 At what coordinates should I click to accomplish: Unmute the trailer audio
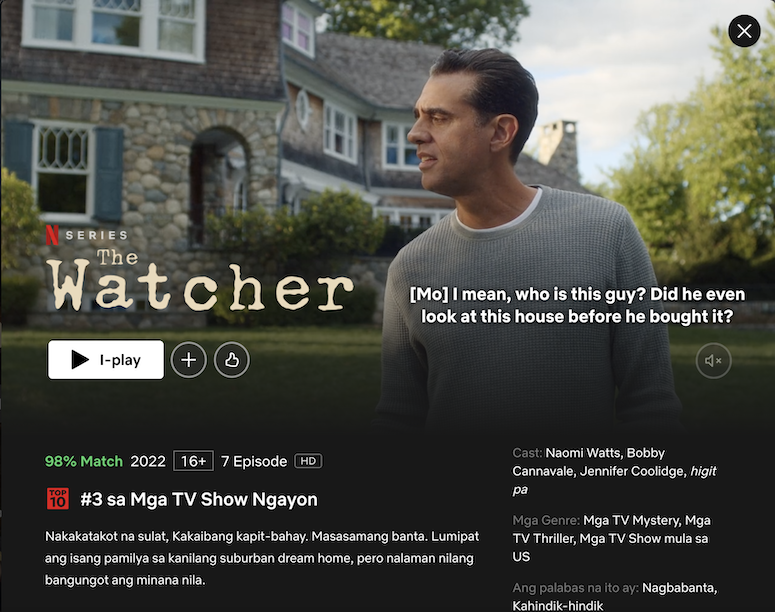tap(713, 361)
